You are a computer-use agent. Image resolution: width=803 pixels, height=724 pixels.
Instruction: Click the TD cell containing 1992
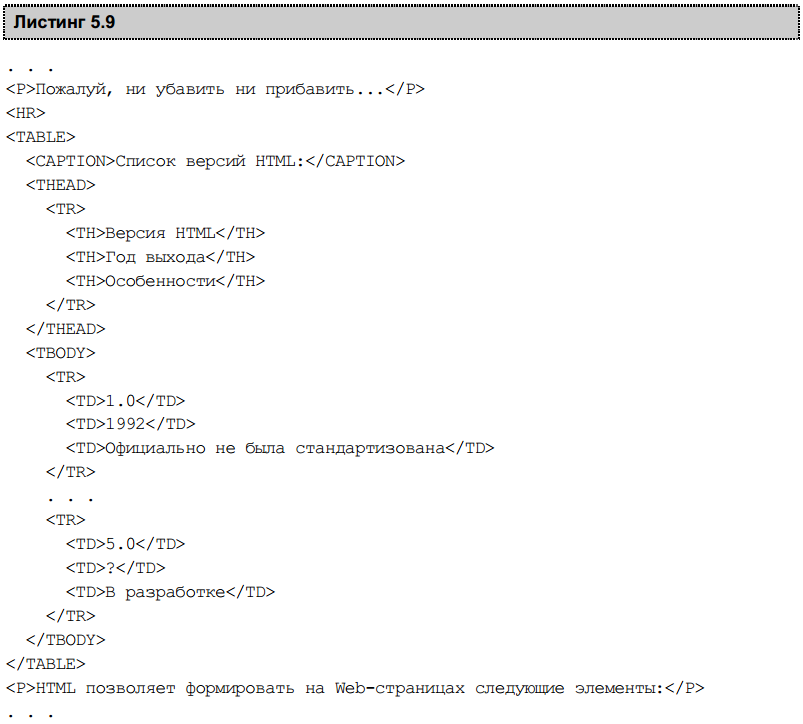(131, 424)
